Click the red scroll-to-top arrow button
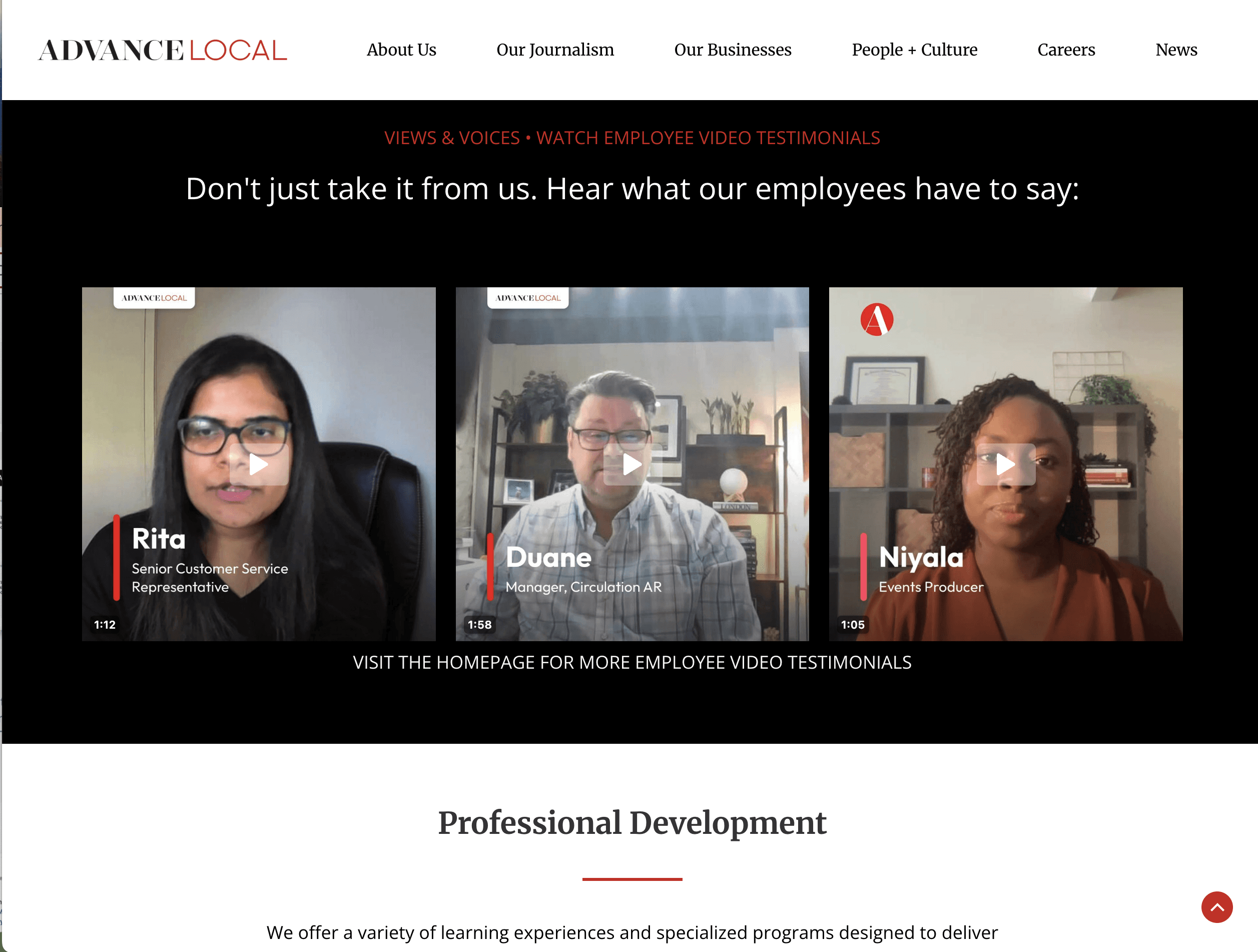The width and height of the screenshot is (1258, 952). [x=1216, y=907]
